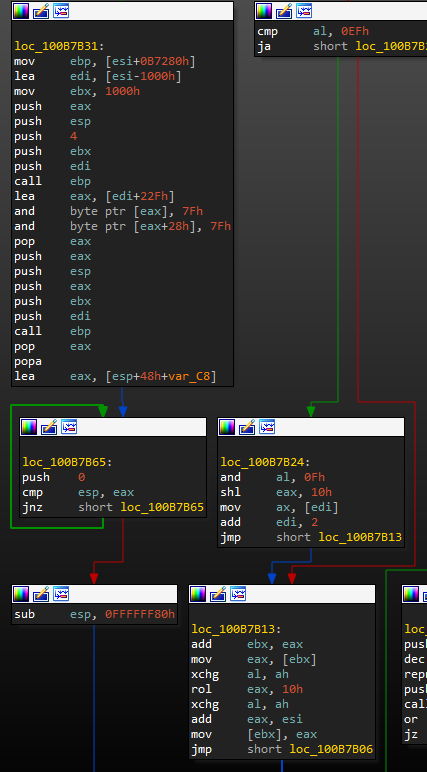The image size is (427, 772).
Task: Click the group nodes icon on loc_100B7B13 block
Action: (238, 594)
